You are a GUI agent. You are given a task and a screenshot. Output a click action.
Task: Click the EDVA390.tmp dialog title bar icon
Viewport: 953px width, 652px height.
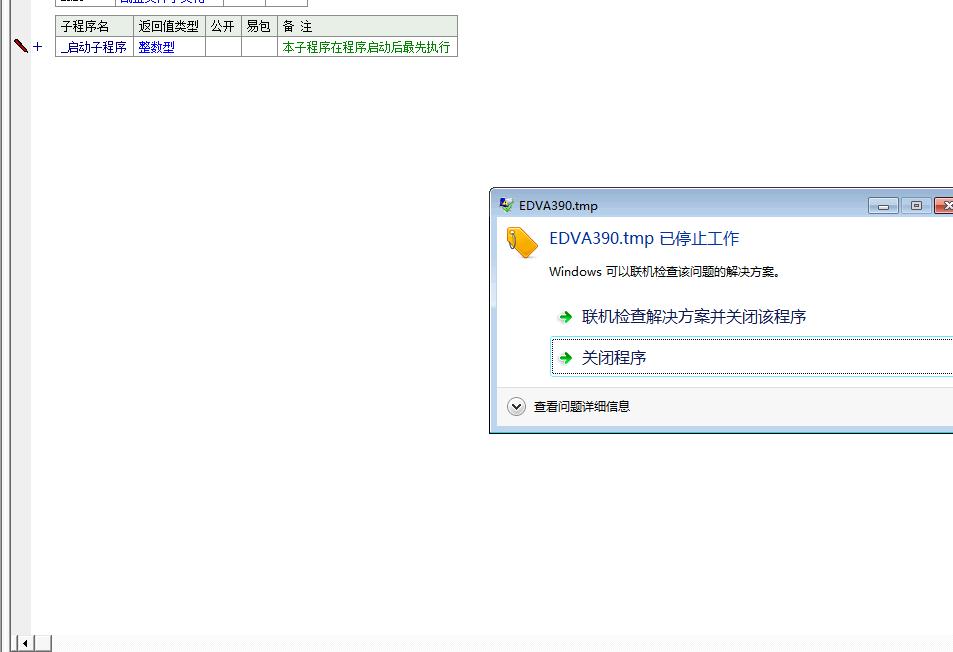coord(506,205)
